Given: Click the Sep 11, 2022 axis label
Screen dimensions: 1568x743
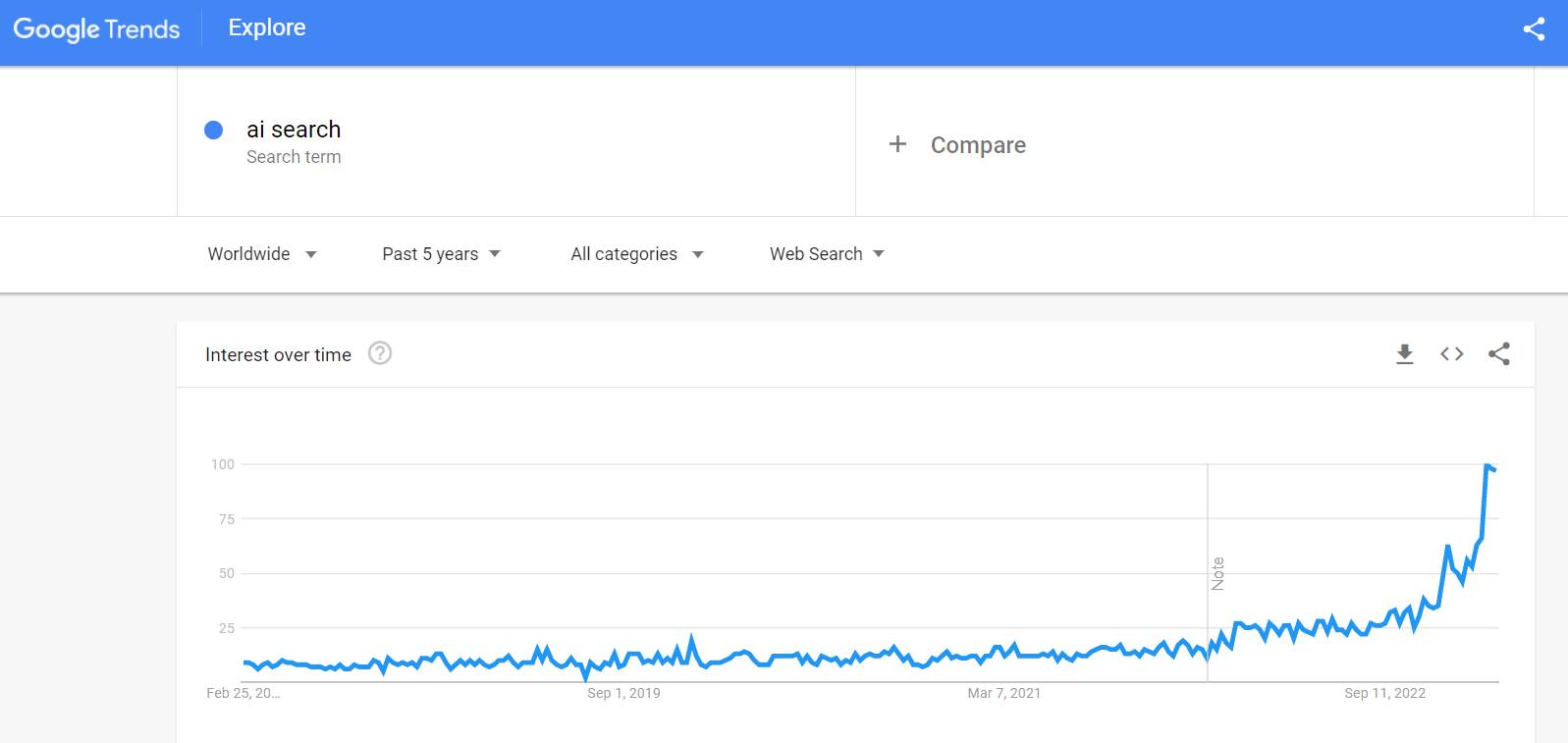Looking at the screenshot, I should (1384, 693).
